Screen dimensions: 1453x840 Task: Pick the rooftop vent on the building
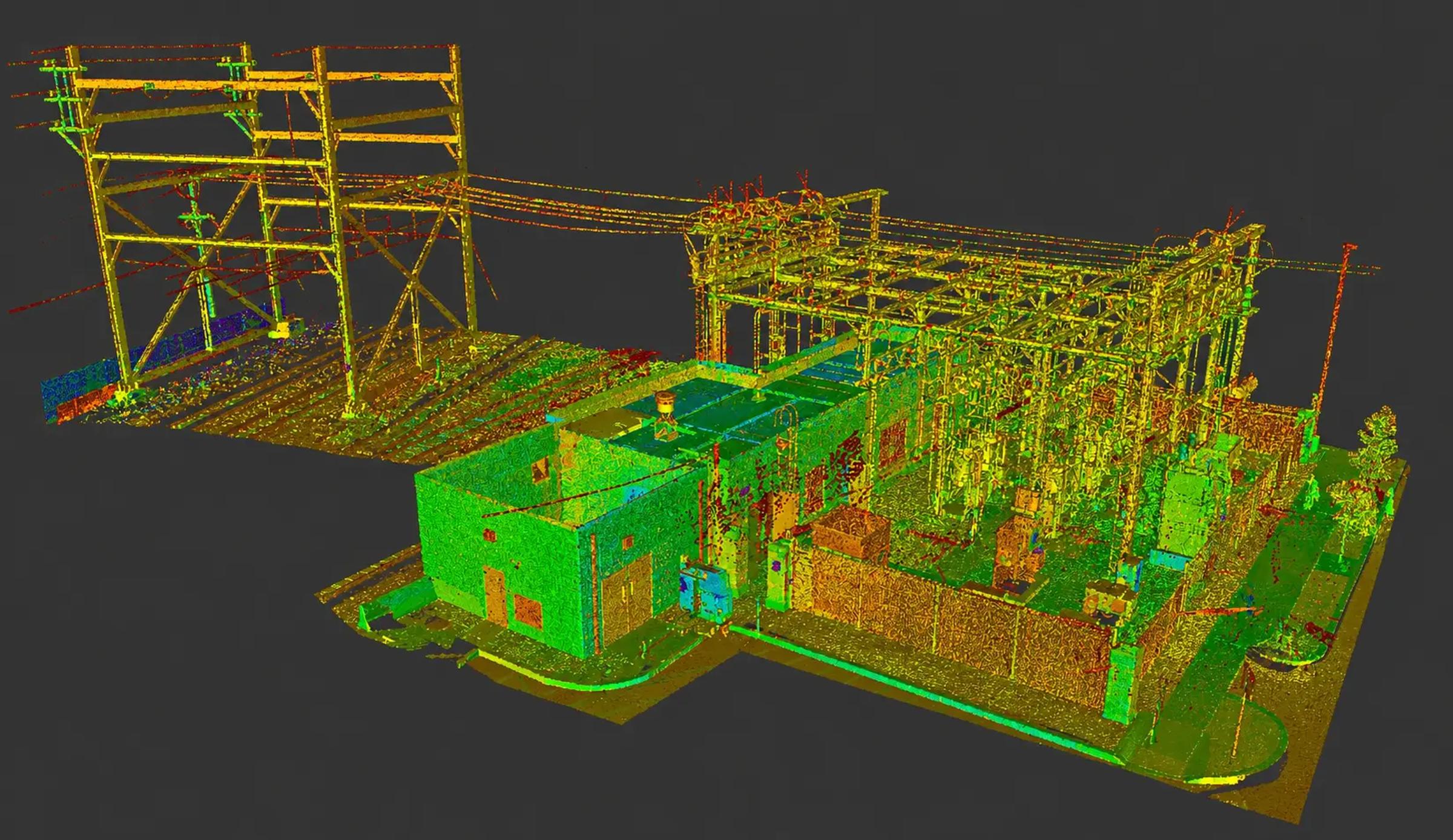[666, 415]
